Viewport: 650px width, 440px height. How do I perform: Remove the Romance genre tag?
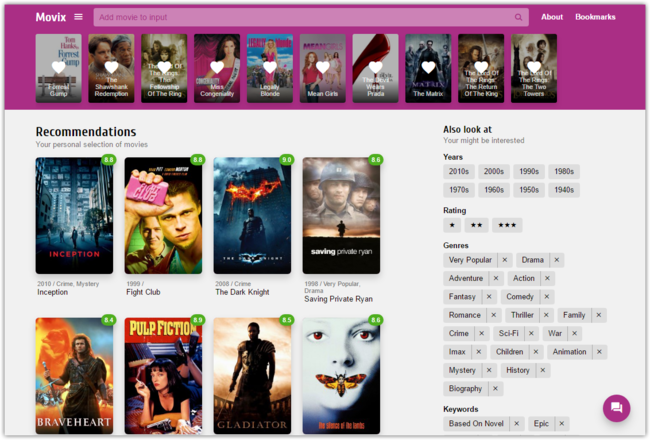[494, 315]
